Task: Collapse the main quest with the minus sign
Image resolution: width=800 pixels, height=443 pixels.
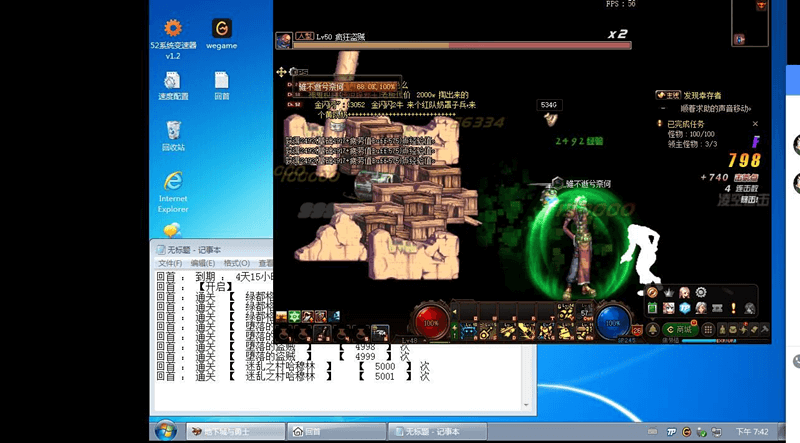Action: [663, 109]
